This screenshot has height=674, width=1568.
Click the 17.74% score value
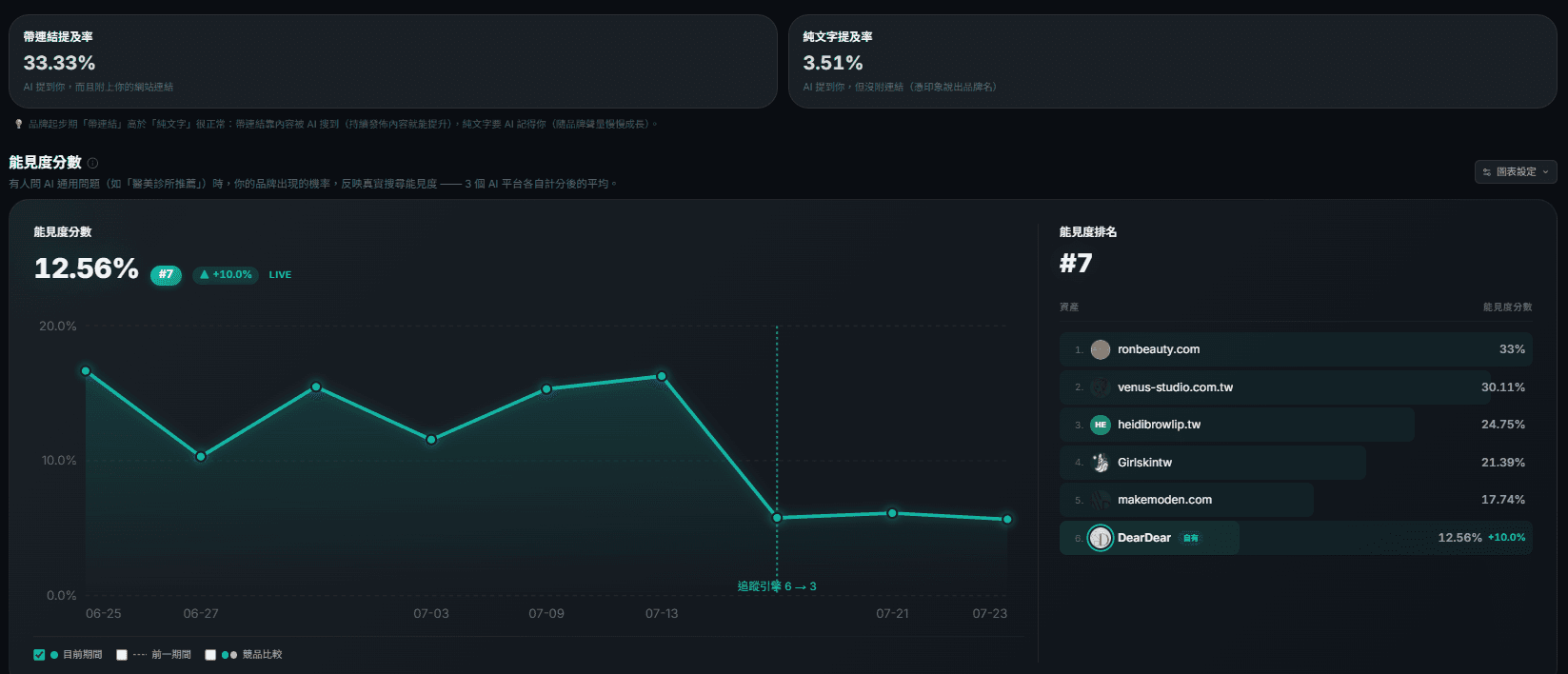pyautogui.click(x=1503, y=500)
